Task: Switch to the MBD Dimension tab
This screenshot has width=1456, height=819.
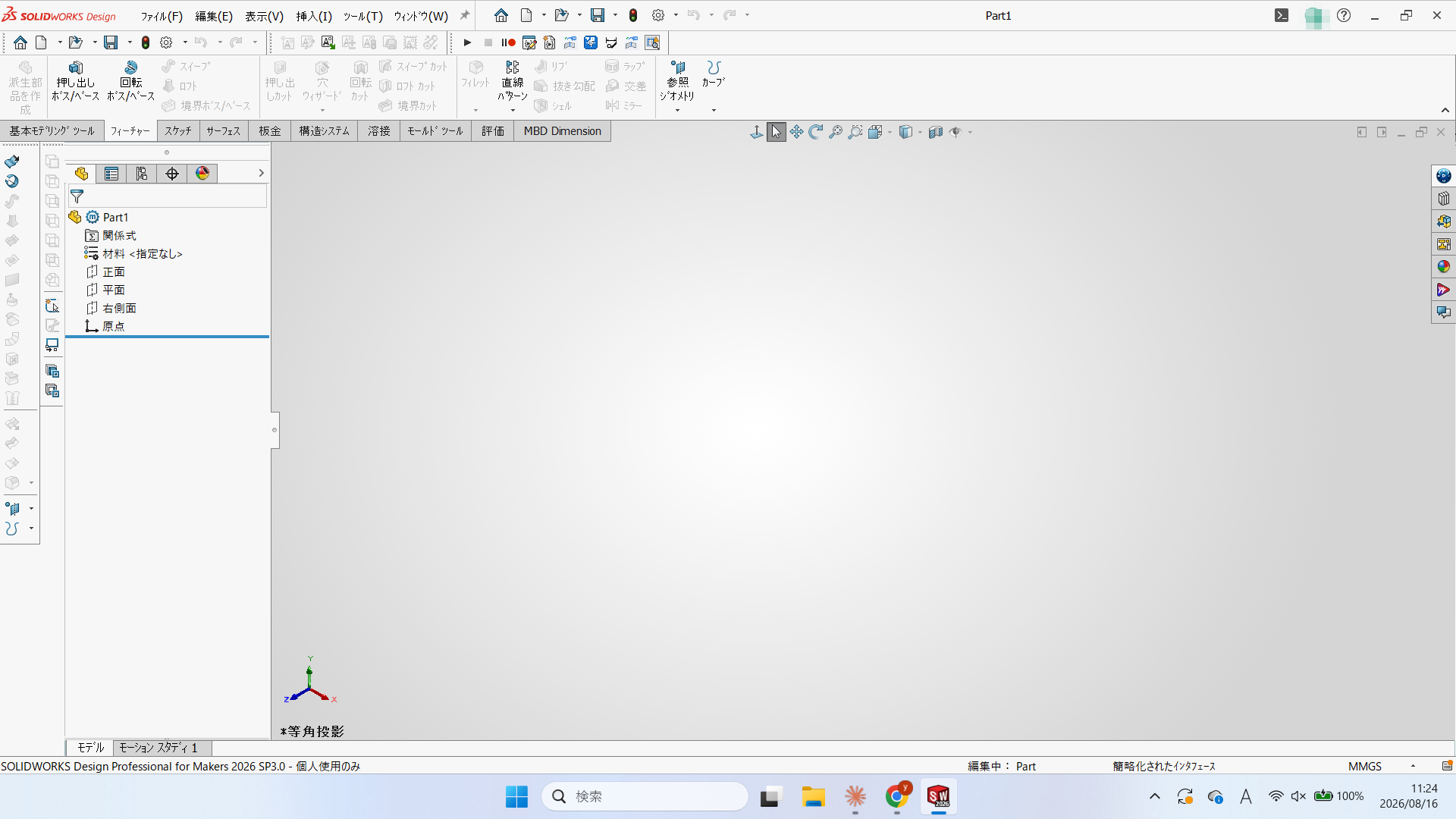Action: (562, 131)
